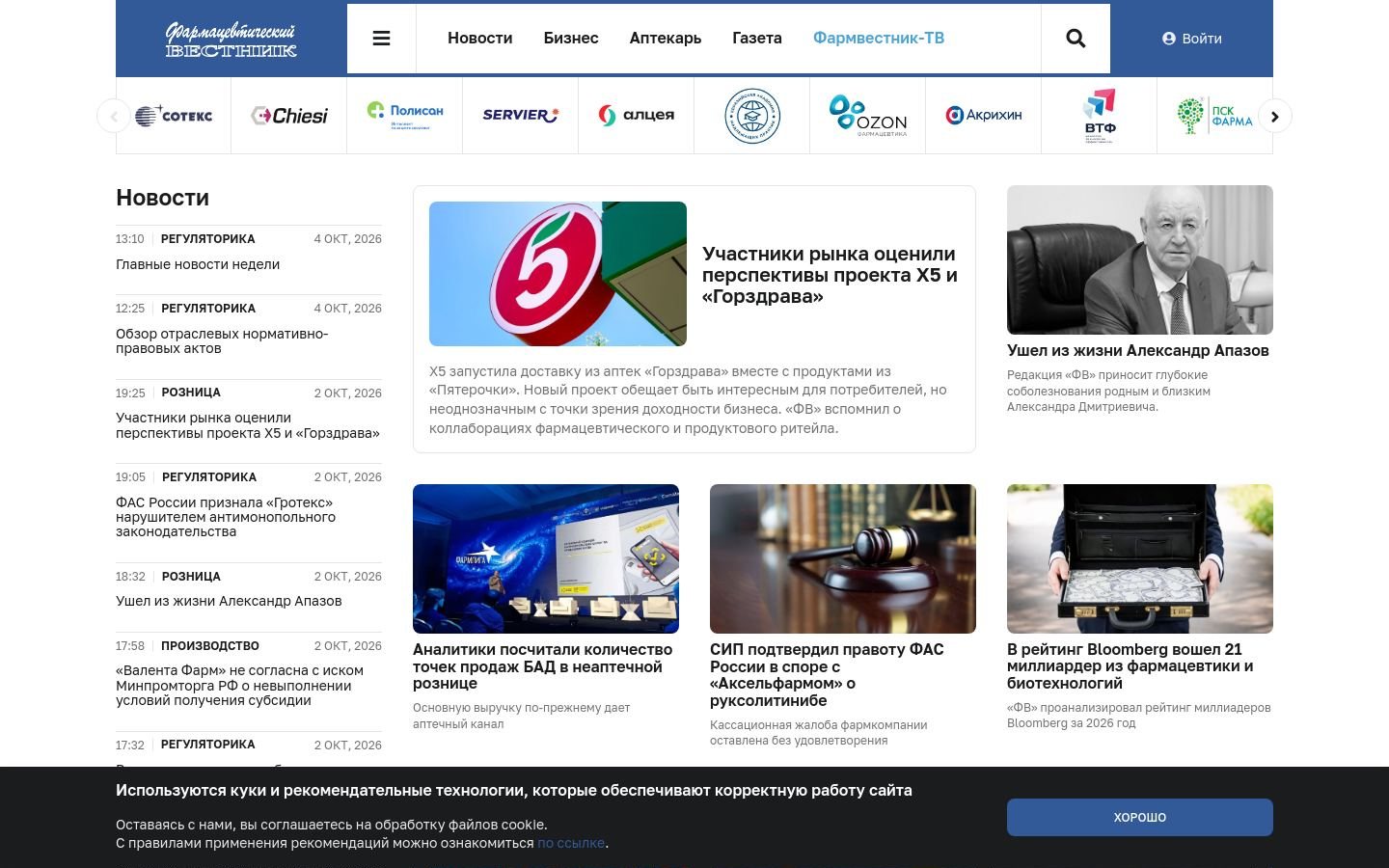The height and width of the screenshot is (868, 1389).
Task: Accept cookies with the ХОРОШО button
Action: click(x=1140, y=817)
